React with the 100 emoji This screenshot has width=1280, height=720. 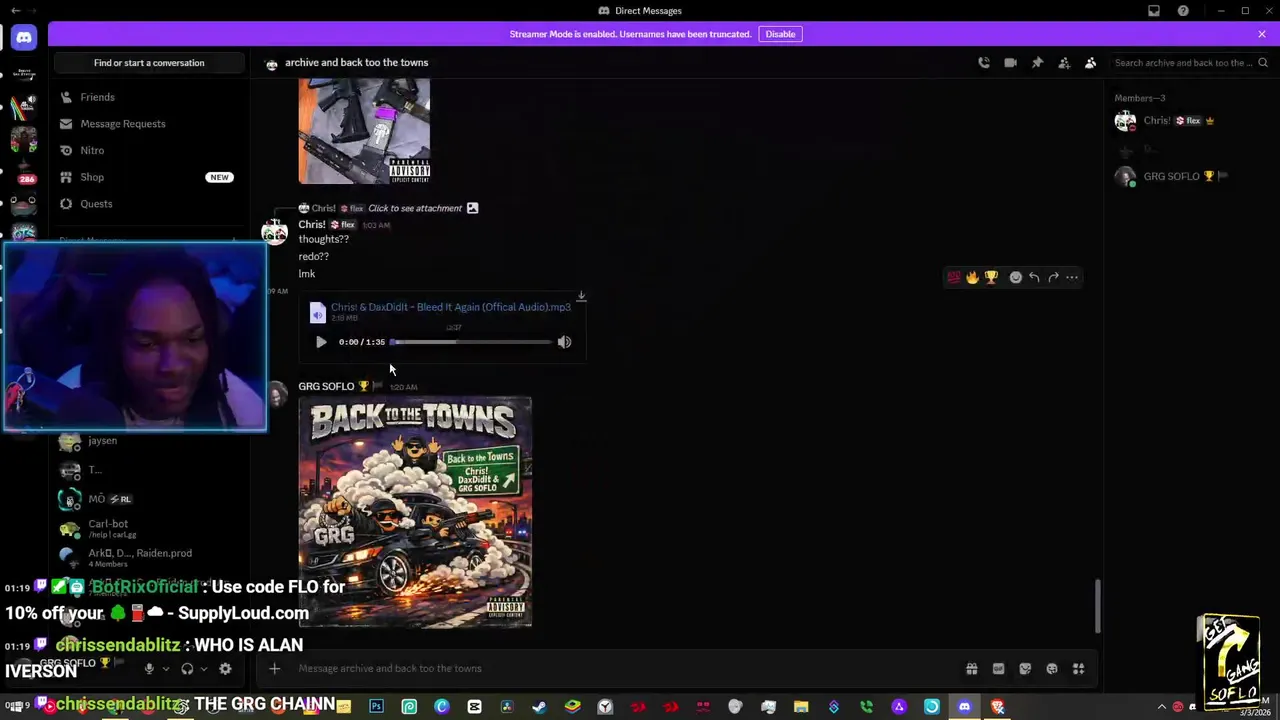954,277
